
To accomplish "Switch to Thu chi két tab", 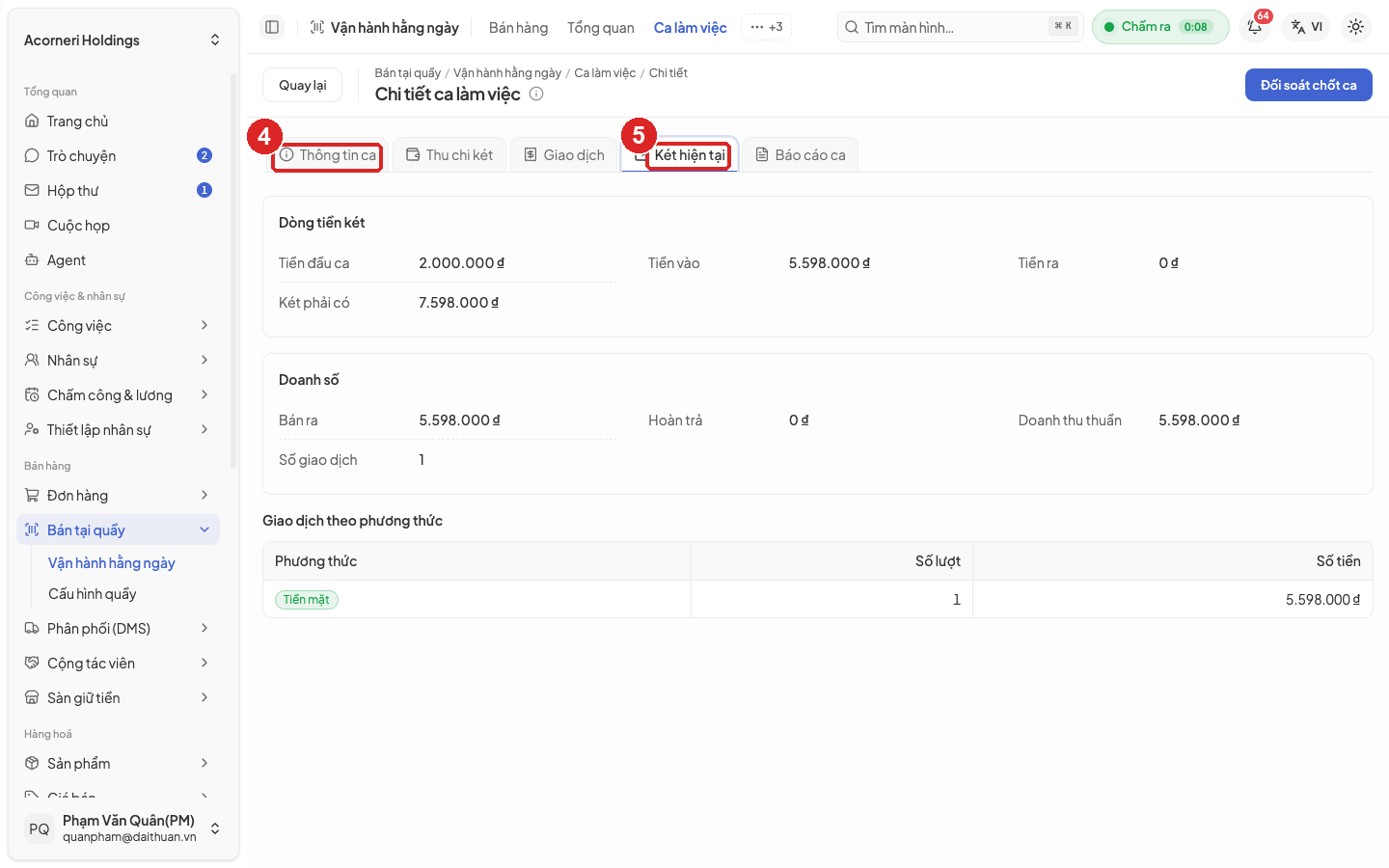I will click(449, 155).
